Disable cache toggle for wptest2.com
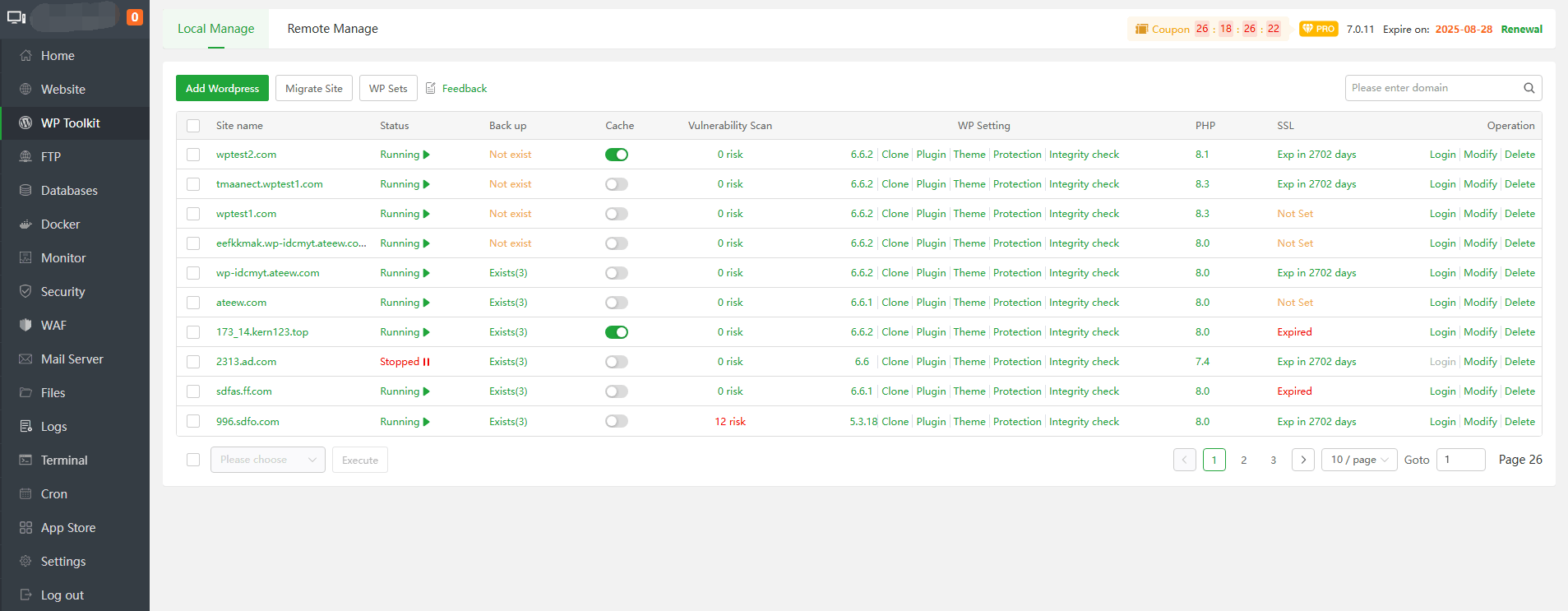1568x611 pixels. pos(617,155)
